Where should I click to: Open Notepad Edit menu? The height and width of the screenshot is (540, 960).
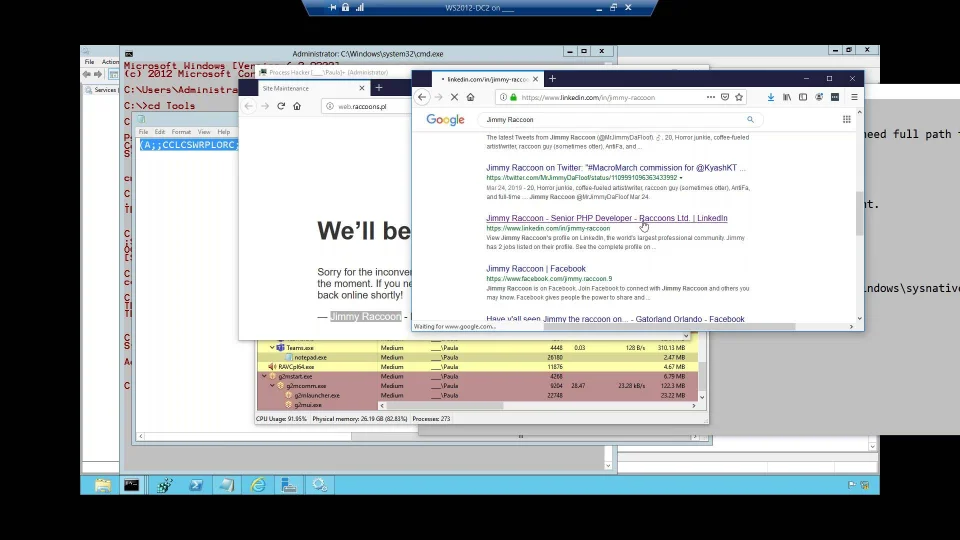(160, 132)
